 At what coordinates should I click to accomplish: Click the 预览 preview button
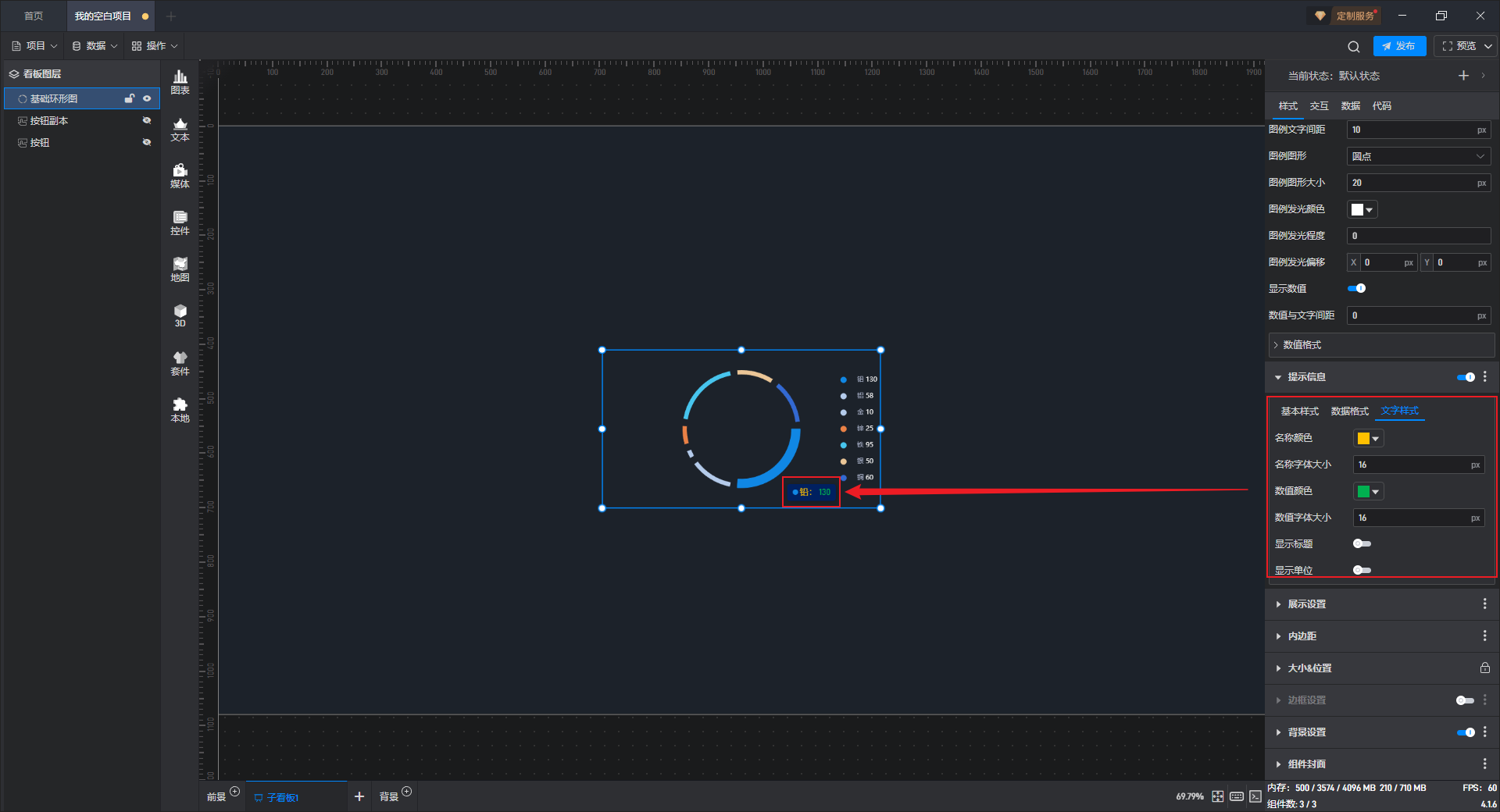1459,46
